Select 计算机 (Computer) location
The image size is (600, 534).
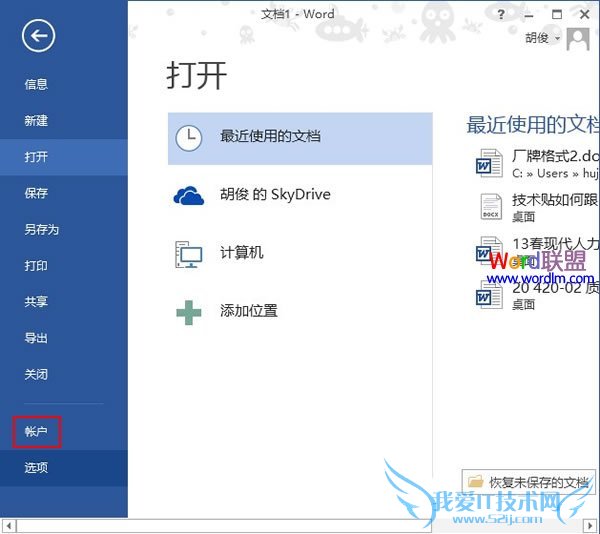point(300,254)
